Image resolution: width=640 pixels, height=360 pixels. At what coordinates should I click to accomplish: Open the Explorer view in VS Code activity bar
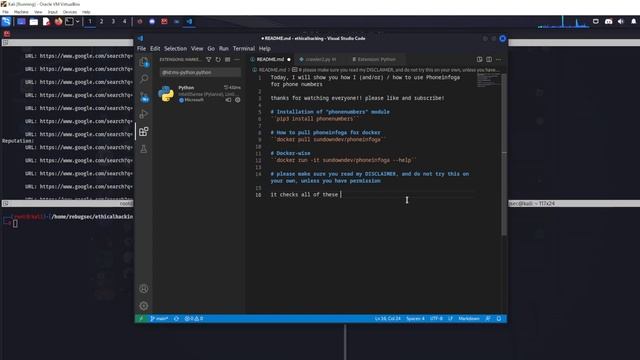(144, 62)
